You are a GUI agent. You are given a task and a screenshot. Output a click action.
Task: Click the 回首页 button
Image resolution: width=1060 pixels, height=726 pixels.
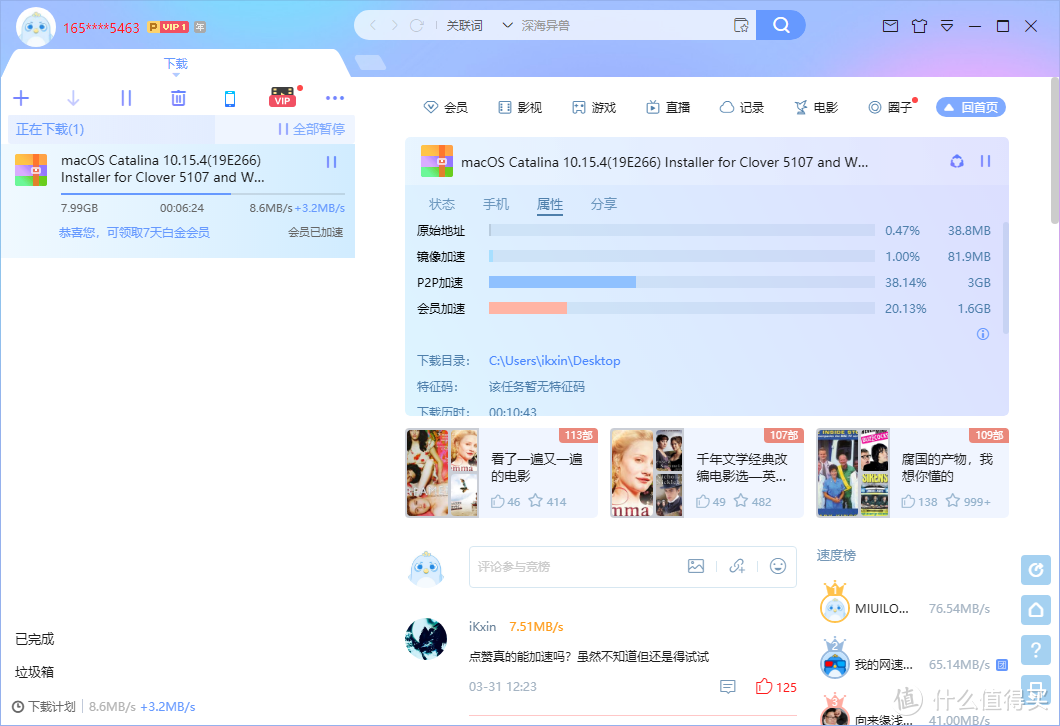tap(970, 107)
